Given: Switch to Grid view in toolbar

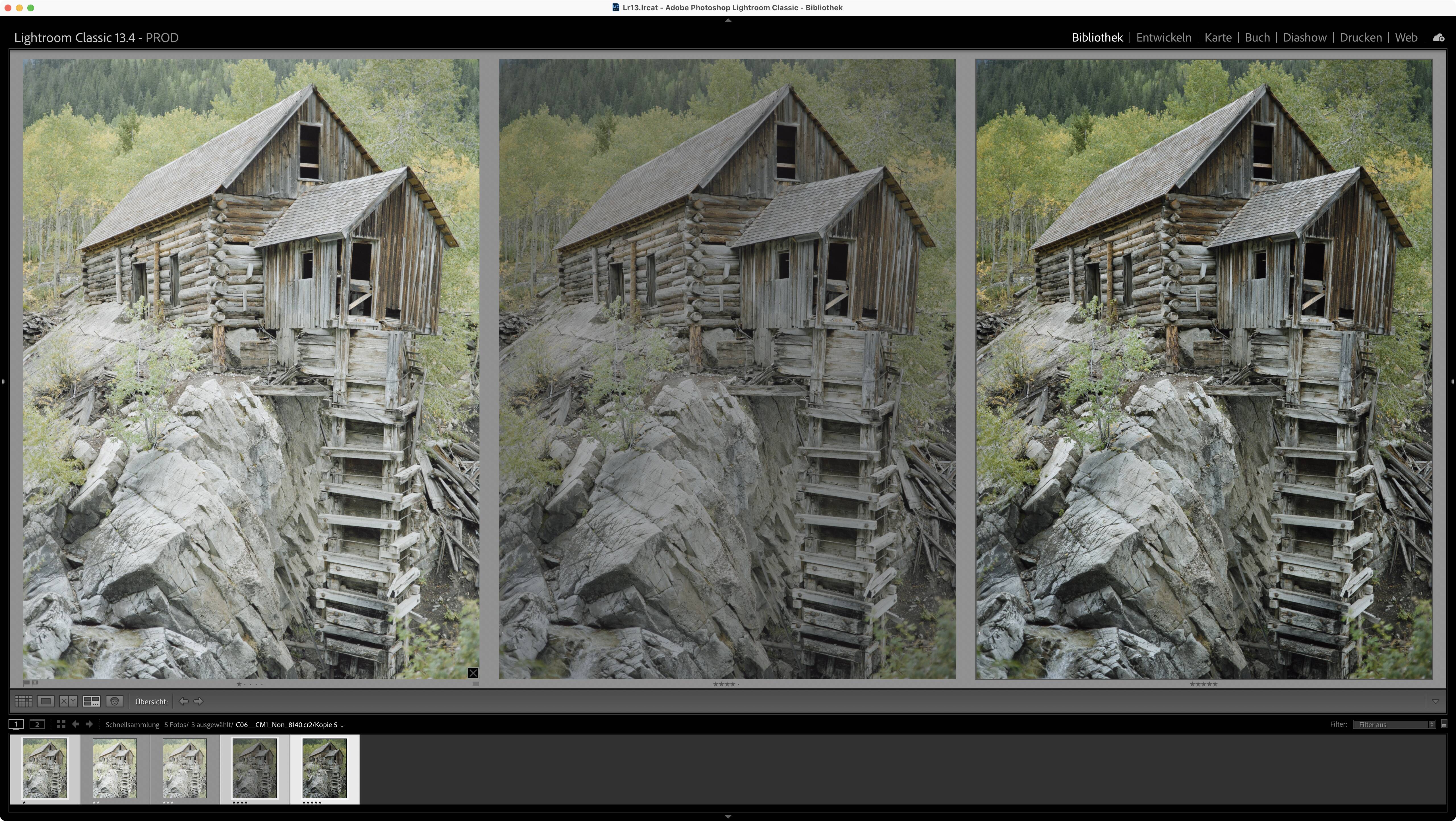Looking at the screenshot, I should coord(23,701).
